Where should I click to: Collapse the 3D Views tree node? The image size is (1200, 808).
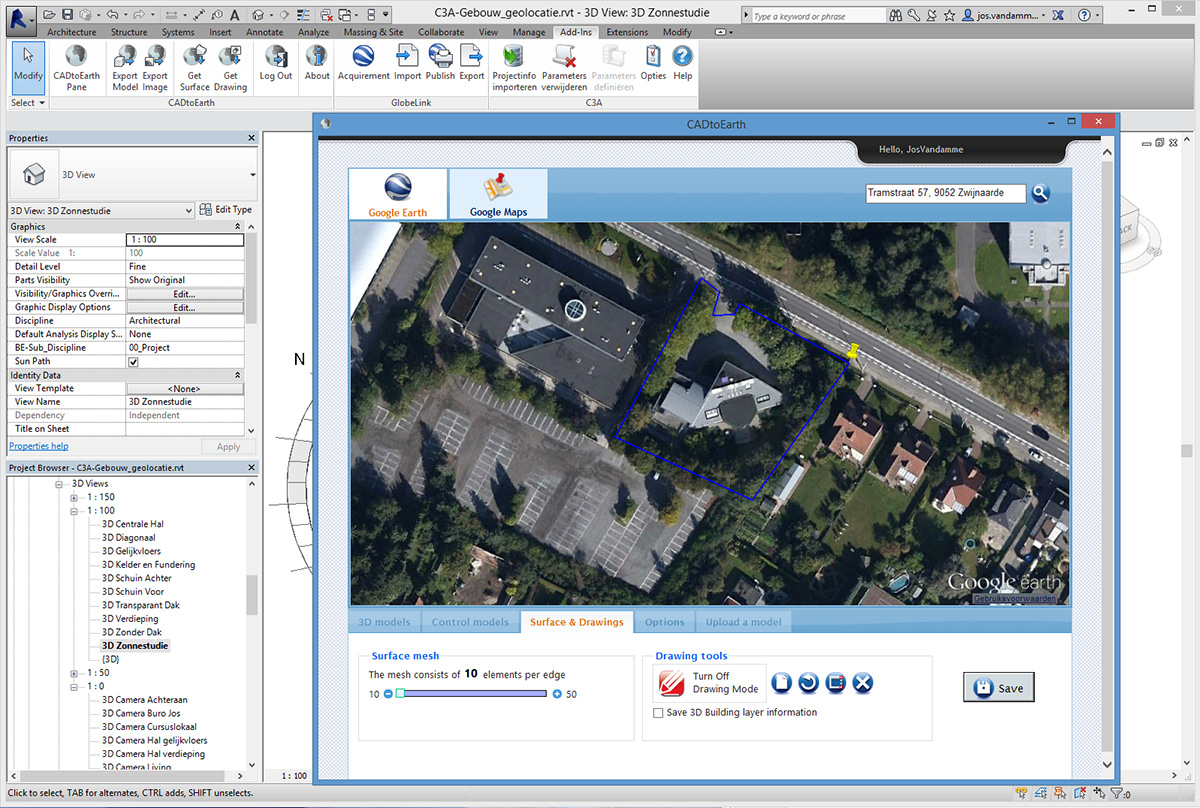(58, 484)
